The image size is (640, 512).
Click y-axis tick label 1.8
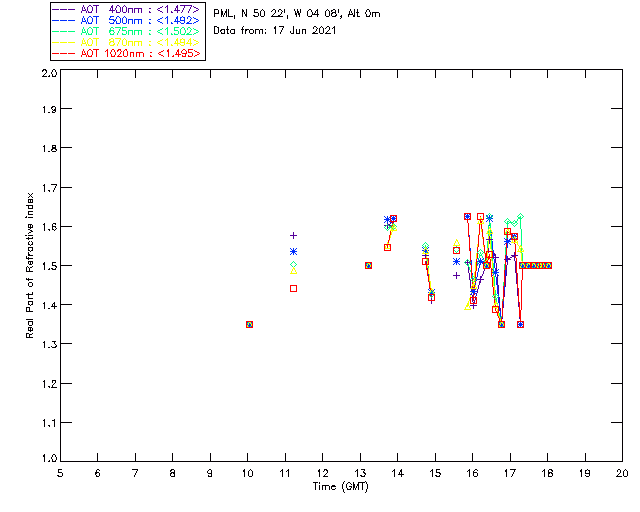pyautogui.click(x=49, y=148)
